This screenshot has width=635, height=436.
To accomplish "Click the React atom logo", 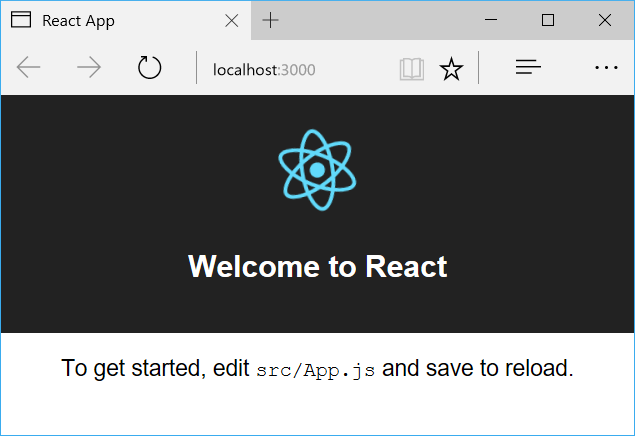I will (317, 170).
